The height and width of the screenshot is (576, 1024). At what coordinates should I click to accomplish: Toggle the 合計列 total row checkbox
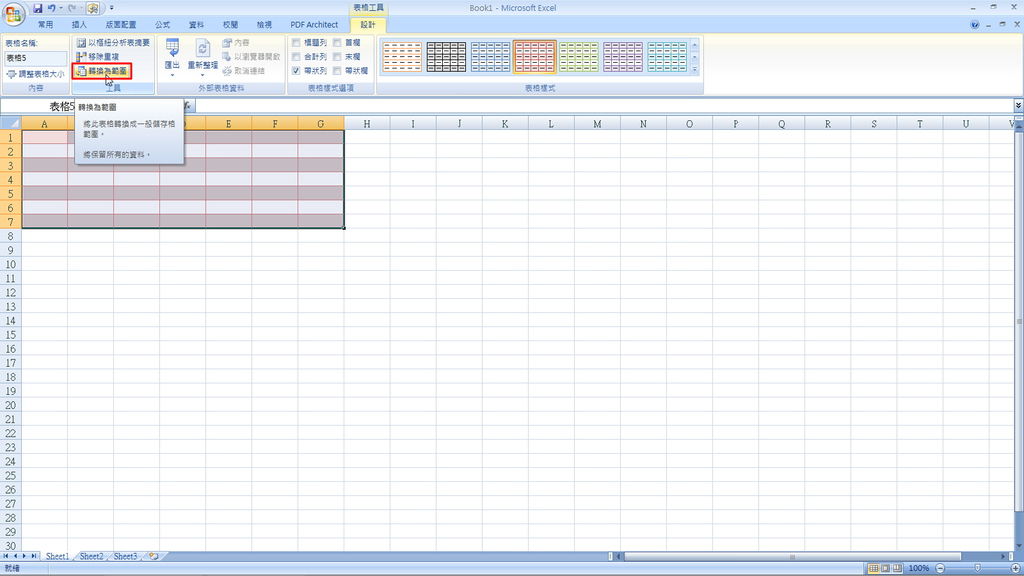click(x=296, y=57)
